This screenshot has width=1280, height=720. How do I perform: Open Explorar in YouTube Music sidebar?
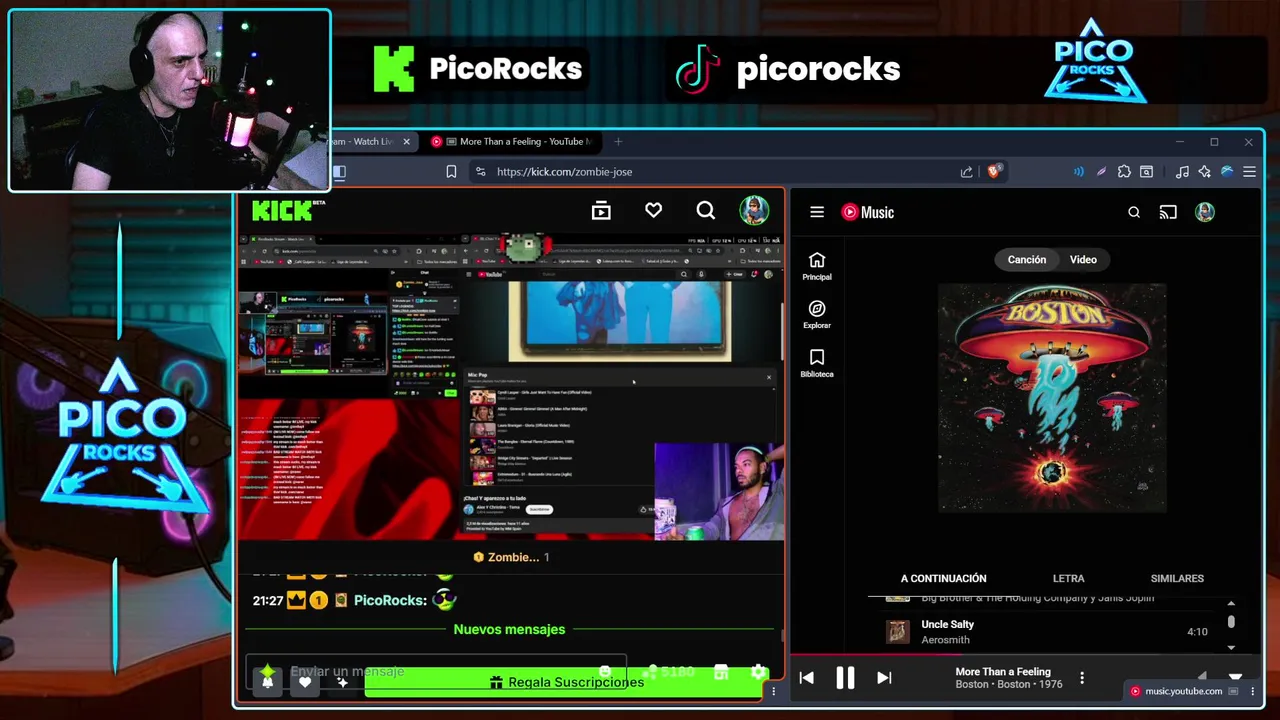tap(817, 315)
